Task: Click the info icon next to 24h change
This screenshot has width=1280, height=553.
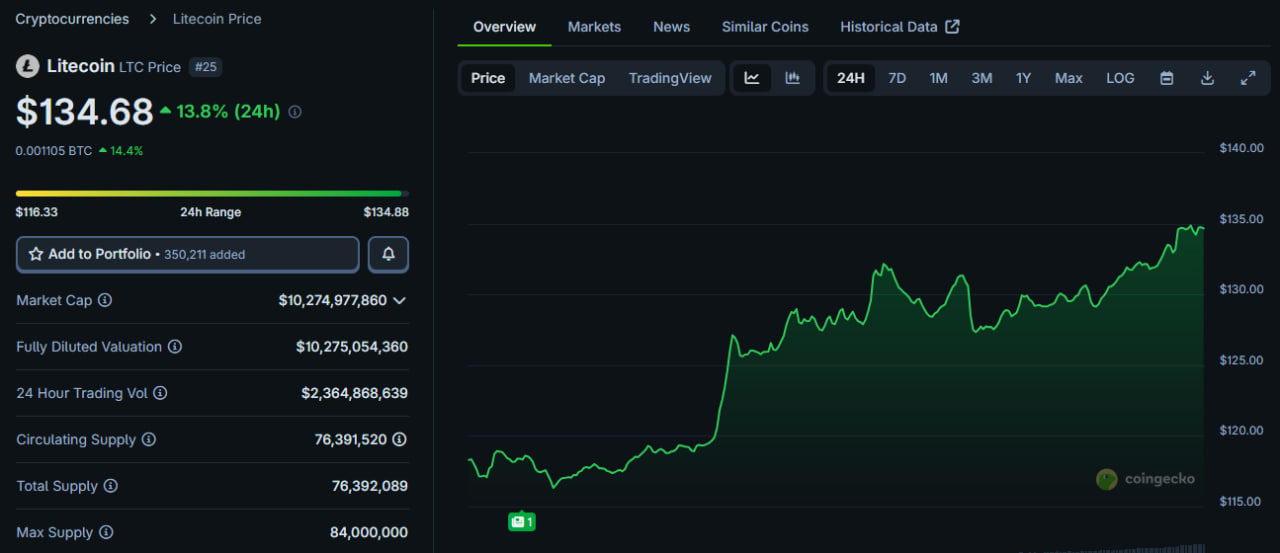Action: pyautogui.click(x=294, y=112)
